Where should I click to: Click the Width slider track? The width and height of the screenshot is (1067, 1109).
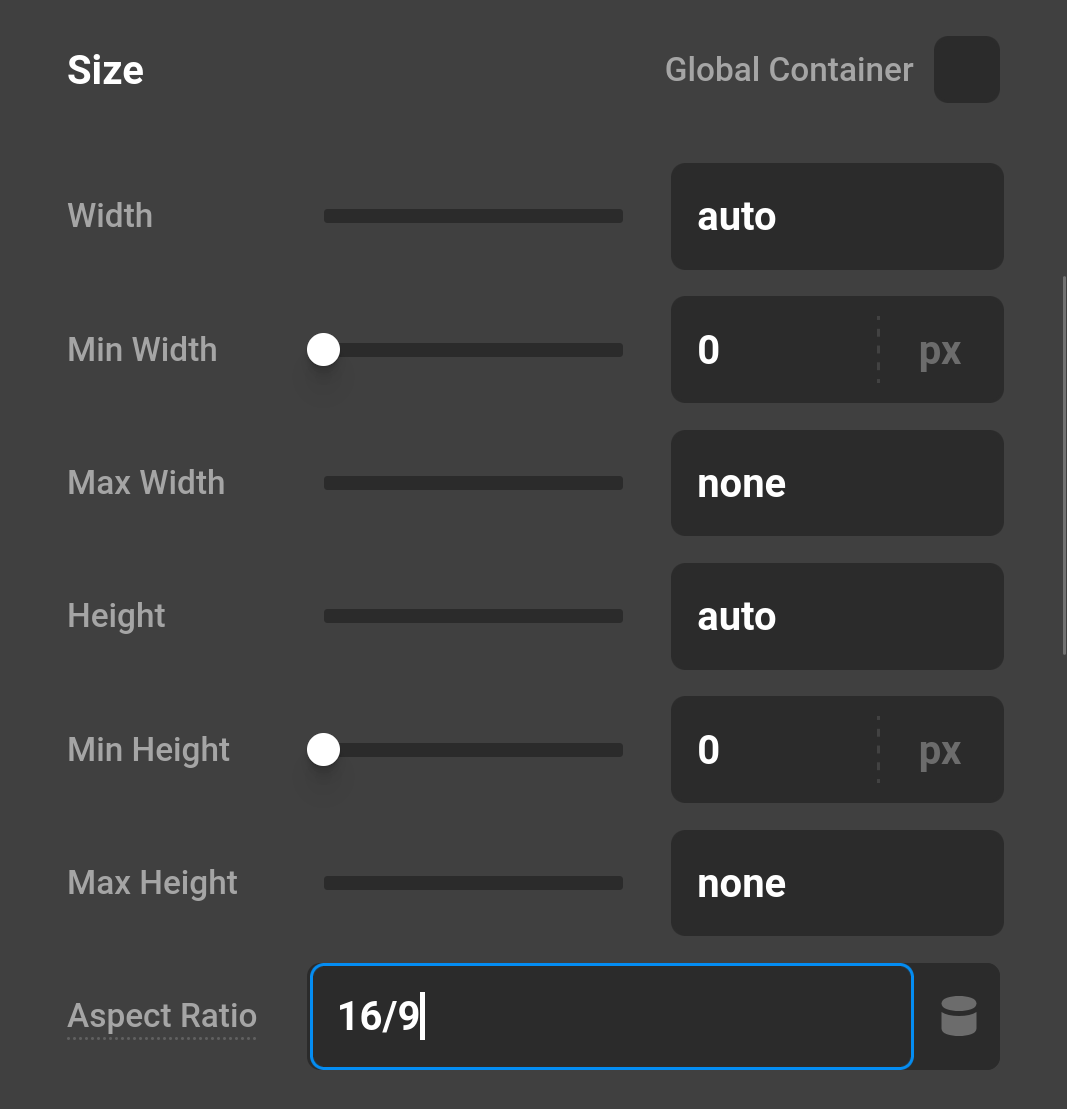[x=472, y=216]
